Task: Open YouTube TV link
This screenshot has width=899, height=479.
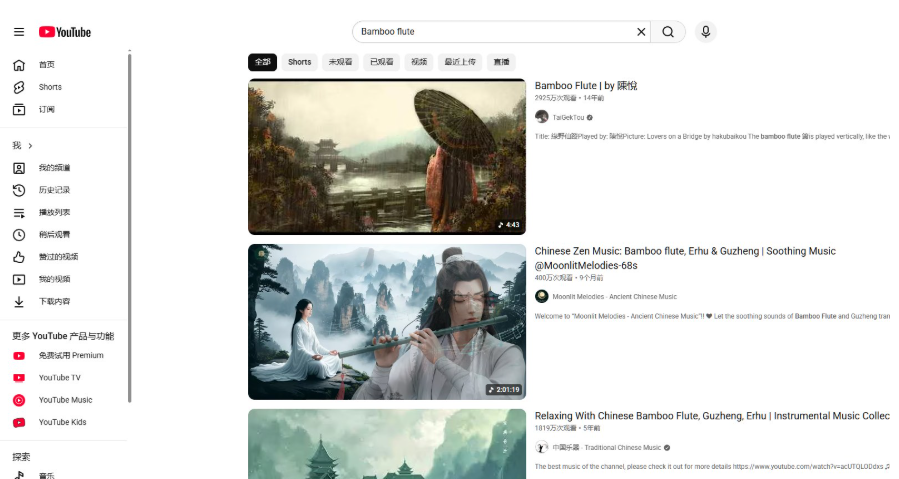Action: (x=63, y=378)
